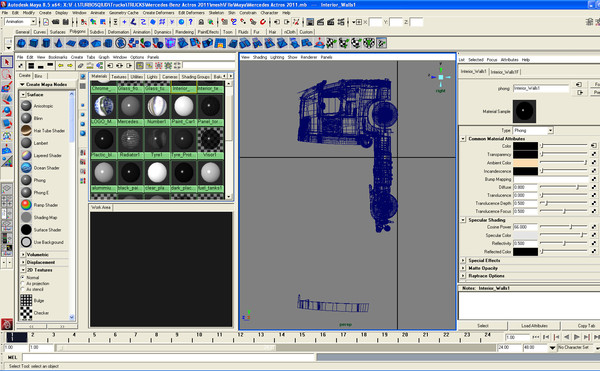
Task: Create a polygon cylinder from the shelf
Action: [46, 43]
